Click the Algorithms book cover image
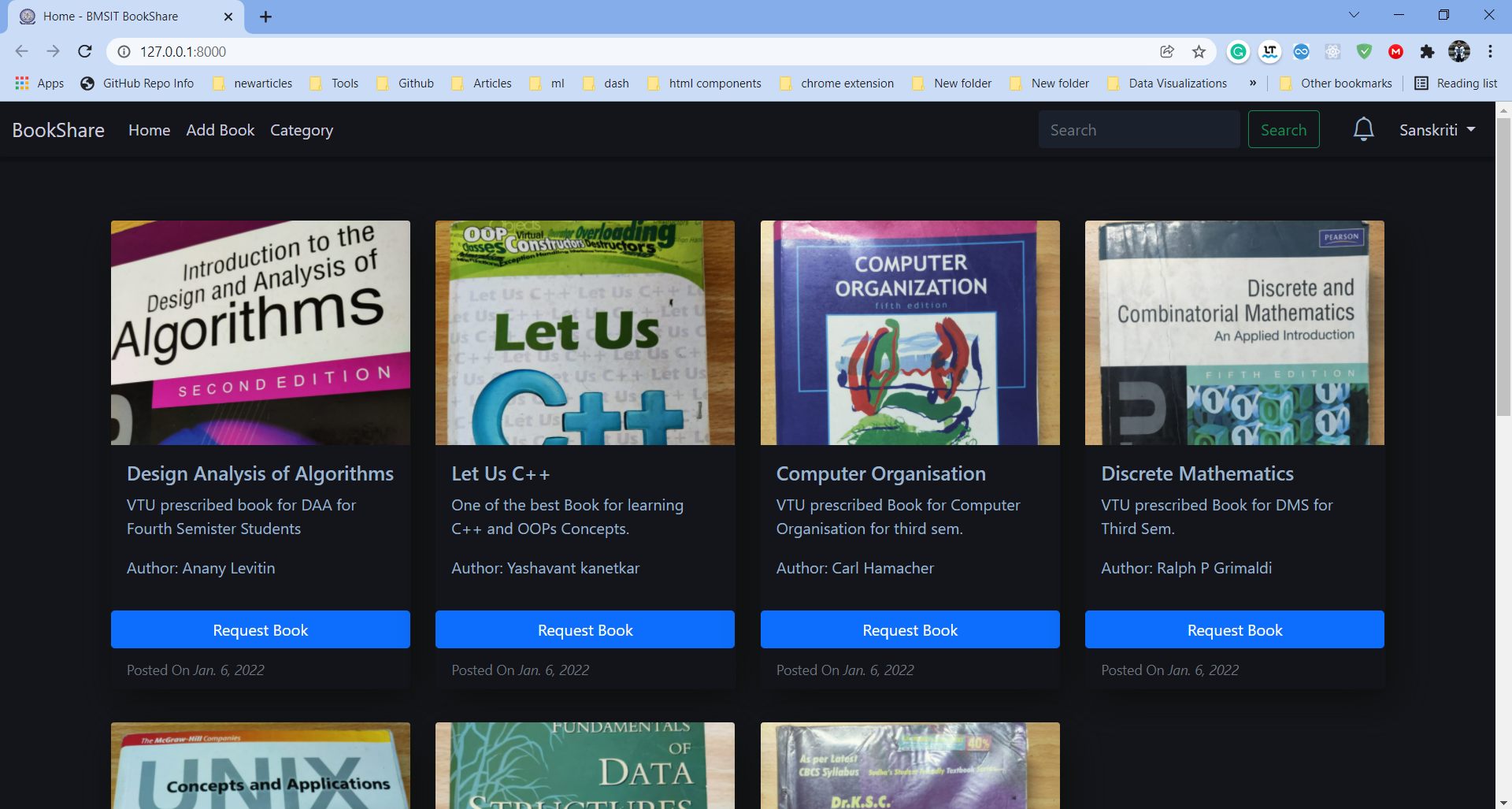Image resolution: width=1512 pixels, height=809 pixels. tap(261, 332)
